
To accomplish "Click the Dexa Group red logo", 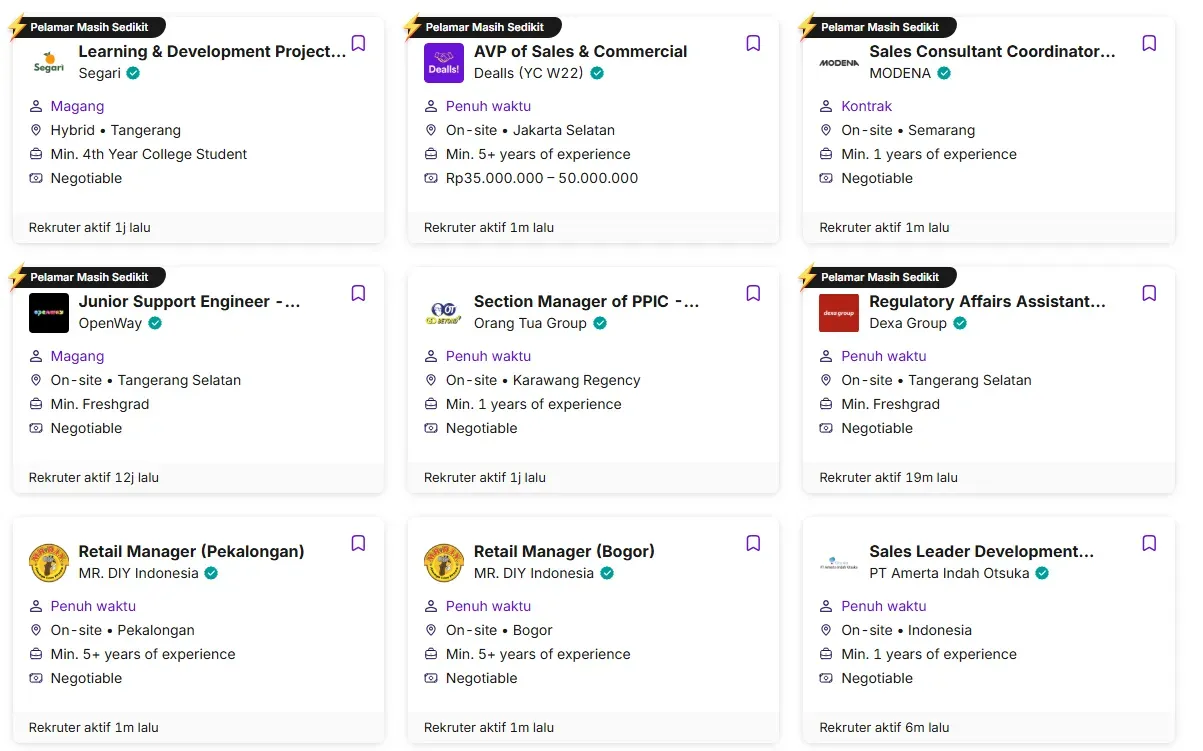I will point(839,313).
